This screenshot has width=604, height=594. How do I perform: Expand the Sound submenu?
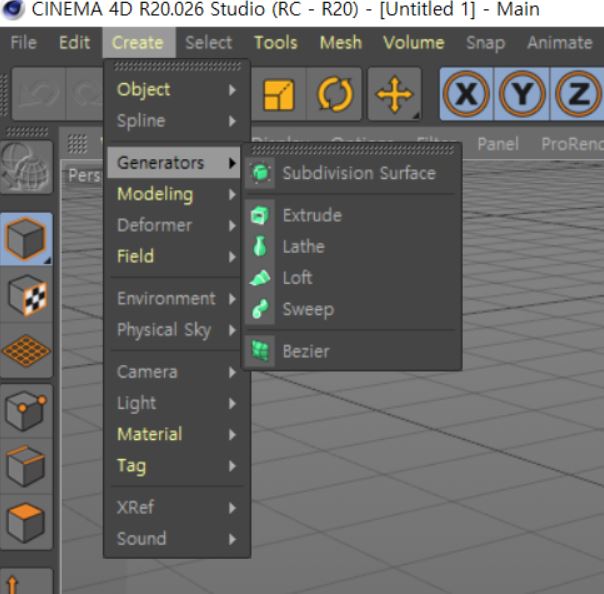177,539
